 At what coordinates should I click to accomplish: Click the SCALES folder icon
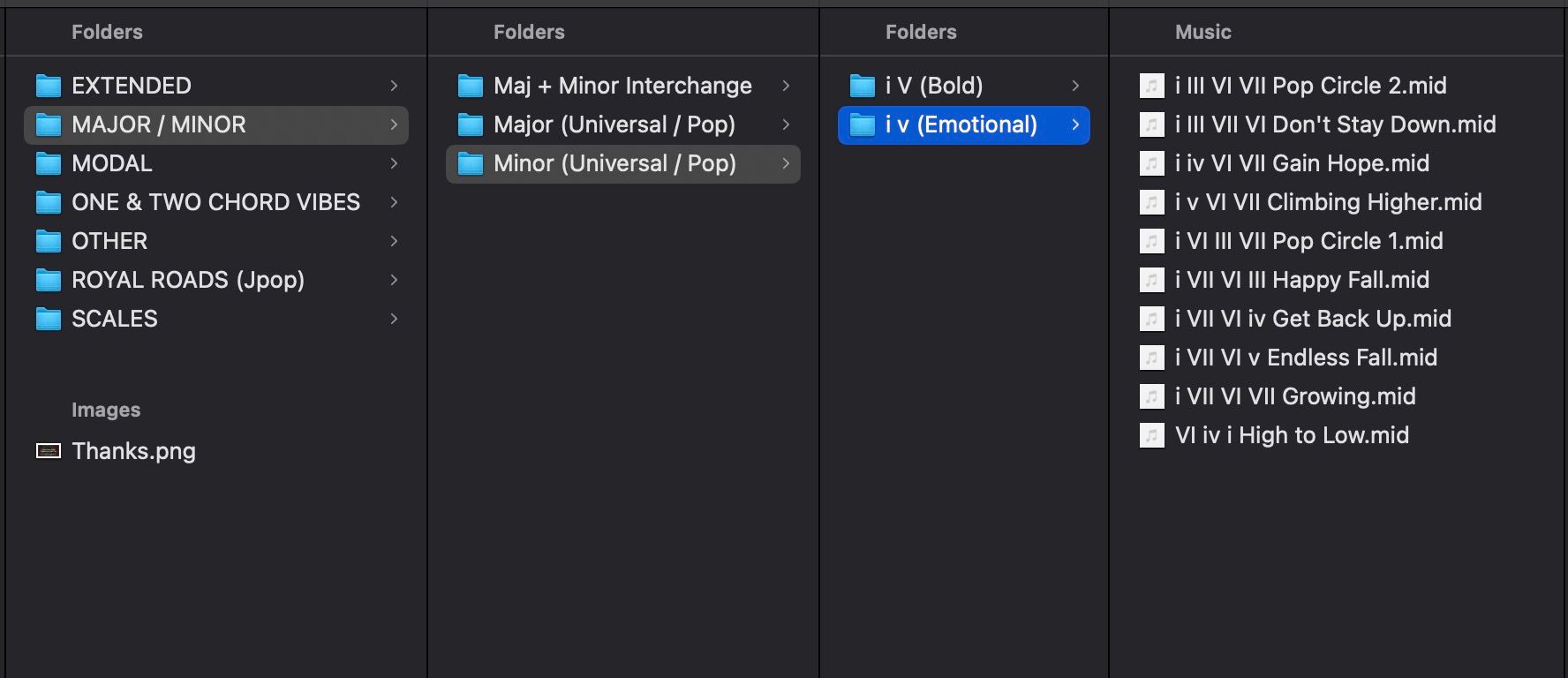coord(49,319)
